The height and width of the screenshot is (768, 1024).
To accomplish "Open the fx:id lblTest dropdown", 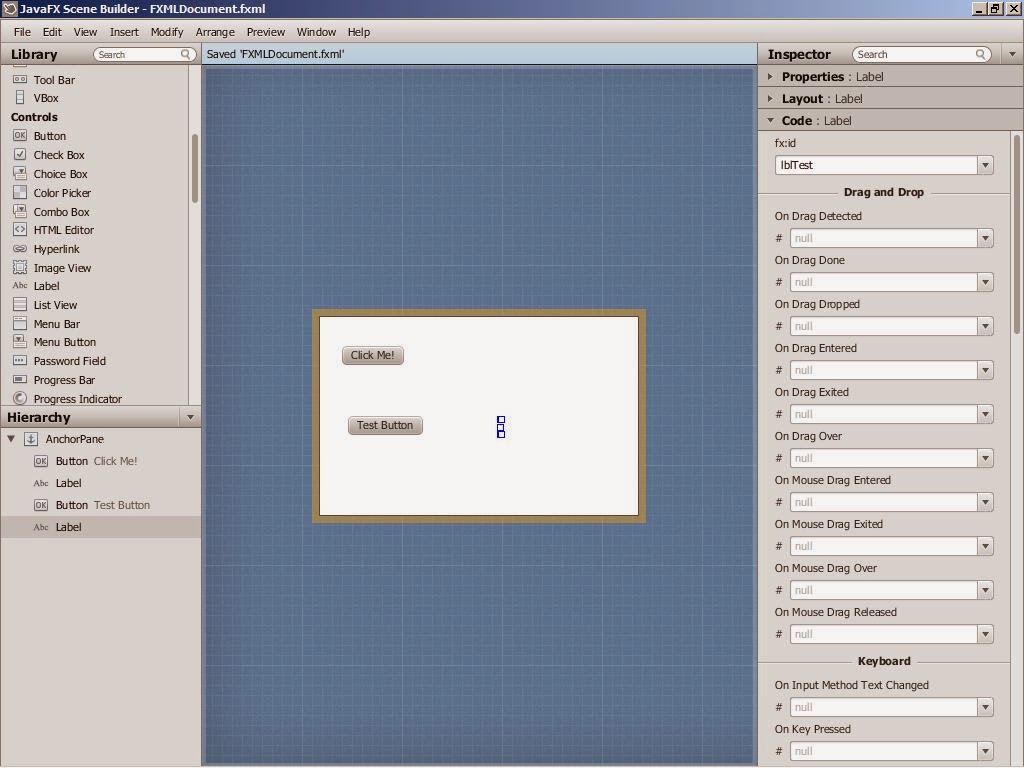I will pyautogui.click(x=985, y=165).
